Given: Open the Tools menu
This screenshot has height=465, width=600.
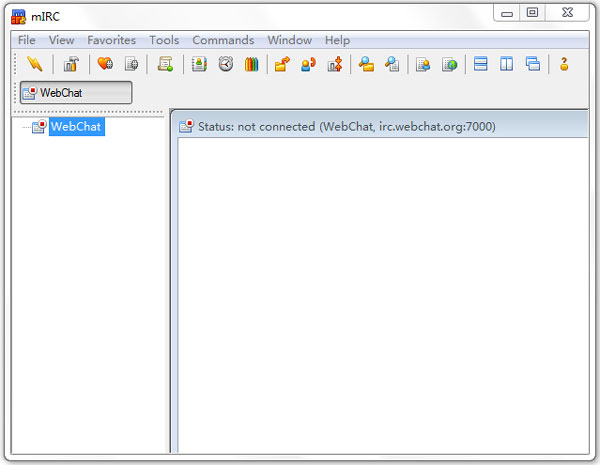Looking at the screenshot, I should pyautogui.click(x=164, y=40).
